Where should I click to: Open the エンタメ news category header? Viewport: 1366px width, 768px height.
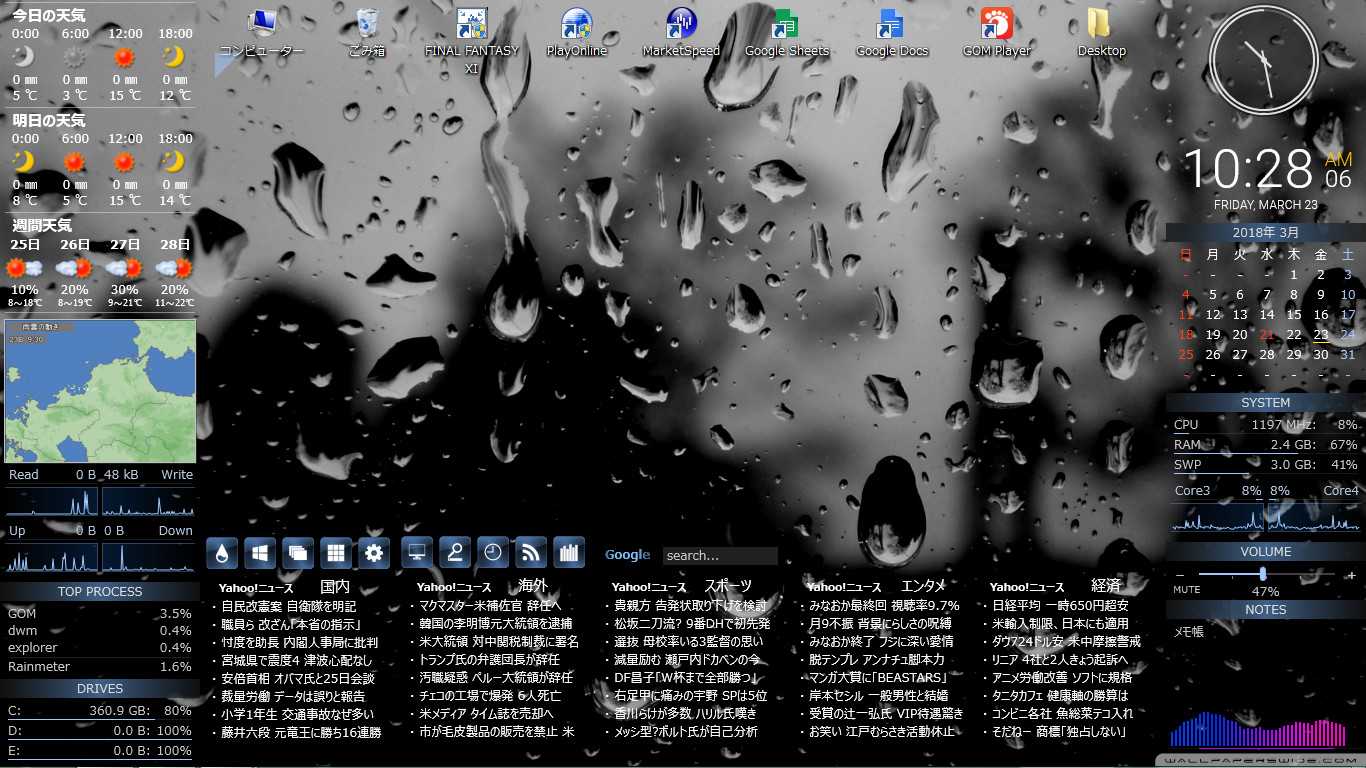tap(924, 585)
